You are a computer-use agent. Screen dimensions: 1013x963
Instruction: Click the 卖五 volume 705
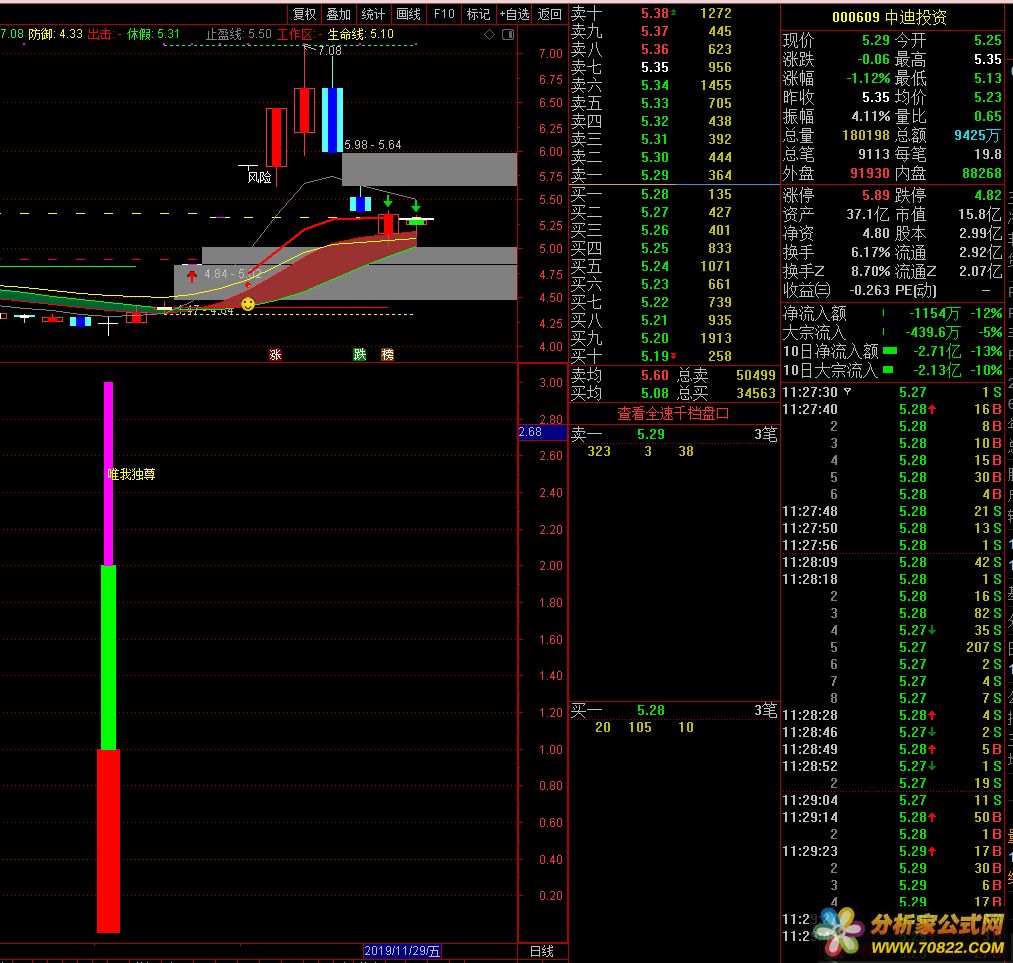click(x=720, y=103)
